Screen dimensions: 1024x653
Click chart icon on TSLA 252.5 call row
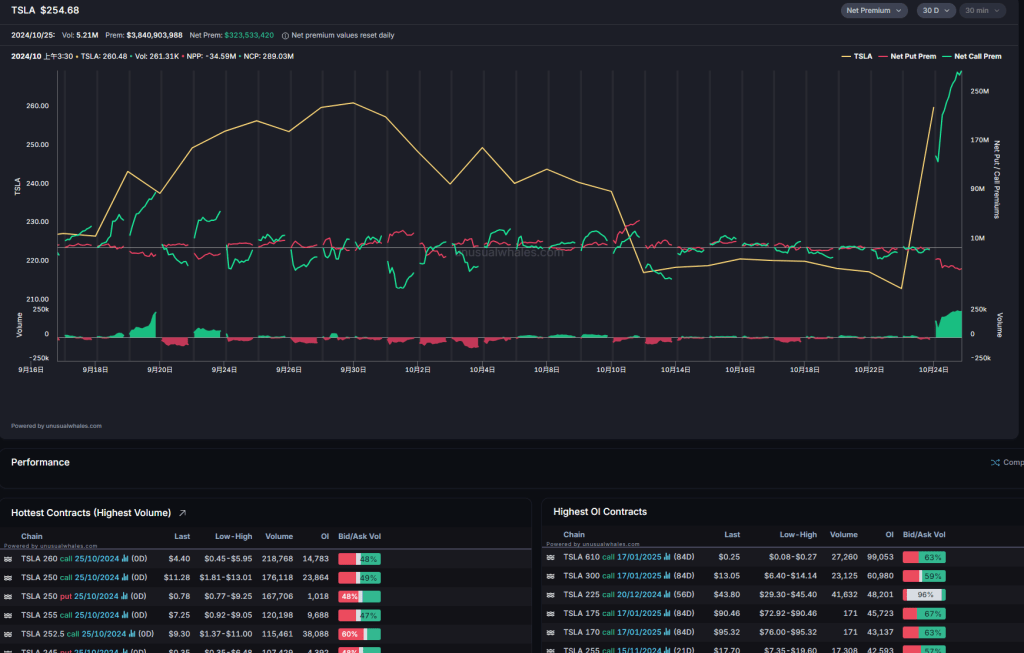[x=130, y=634]
